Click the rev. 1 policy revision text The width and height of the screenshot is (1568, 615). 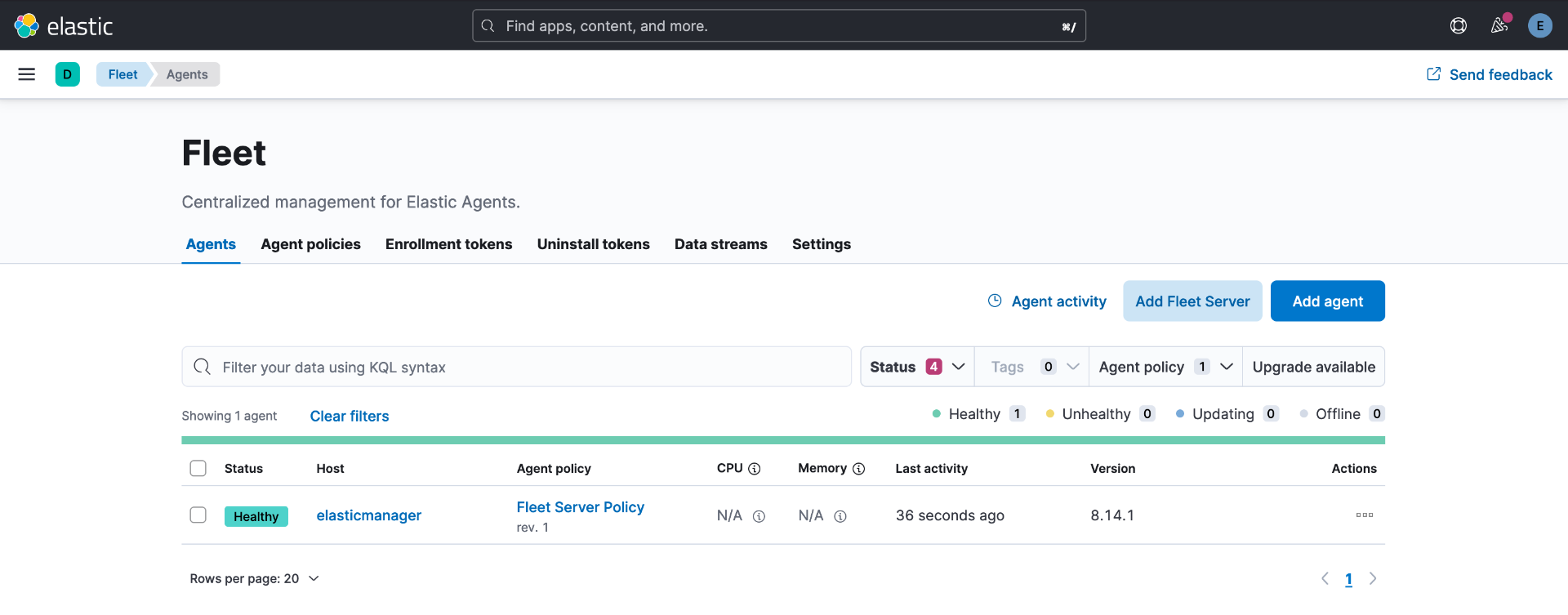(532, 528)
